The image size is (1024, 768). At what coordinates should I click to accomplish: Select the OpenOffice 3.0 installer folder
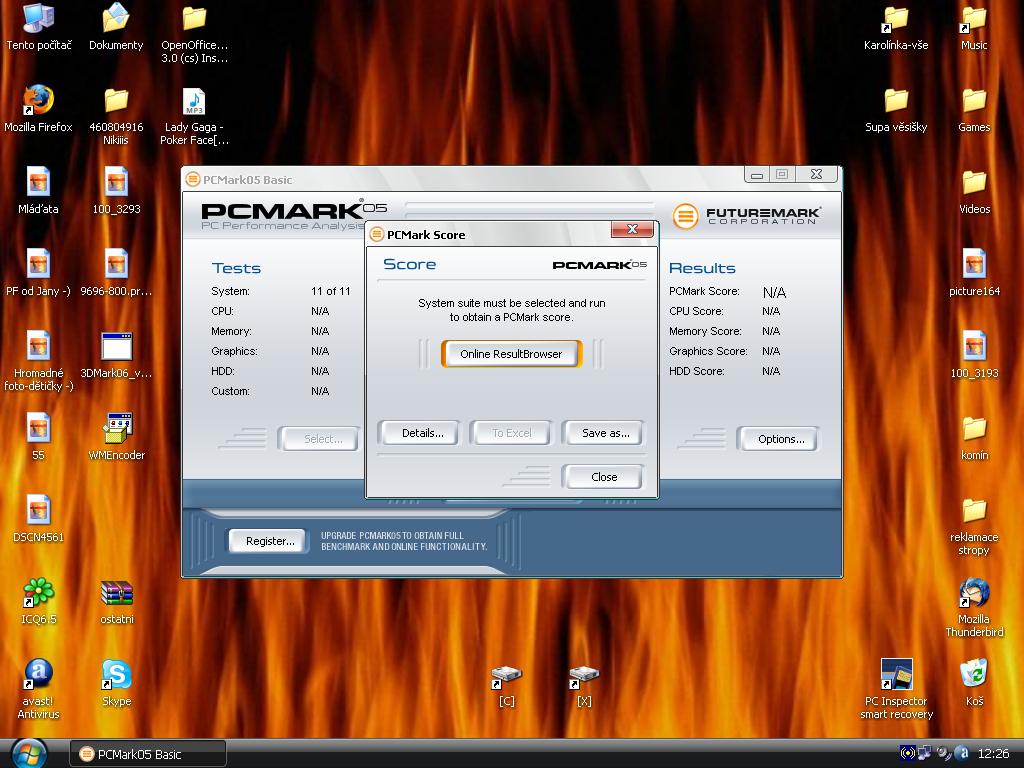pyautogui.click(x=194, y=33)
